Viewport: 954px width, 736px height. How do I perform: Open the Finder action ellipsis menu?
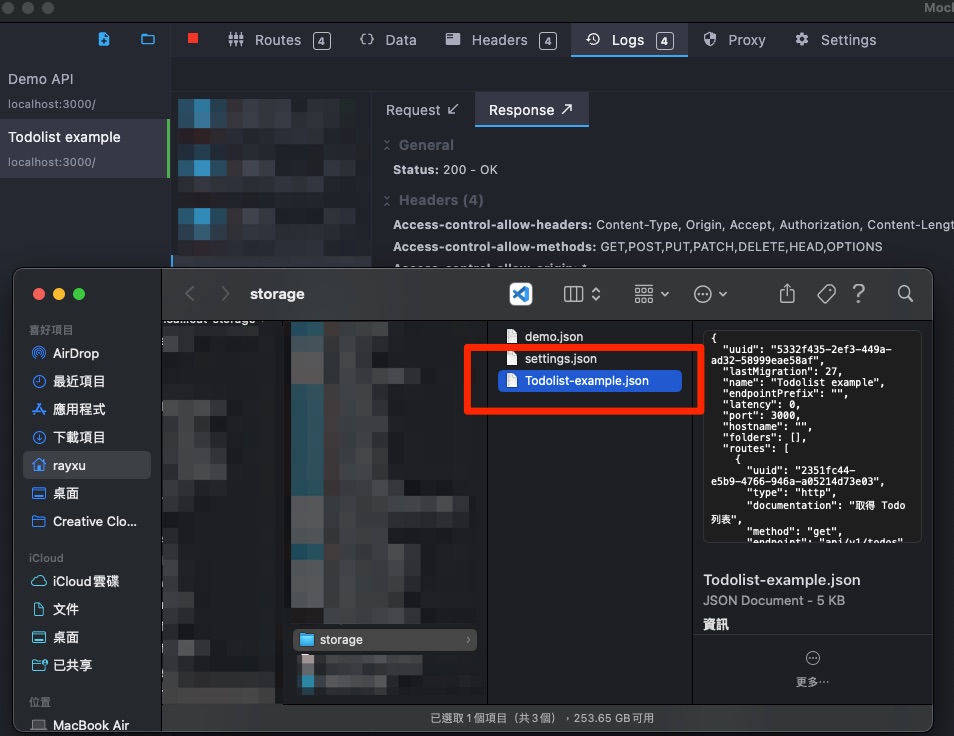[710, 294]
